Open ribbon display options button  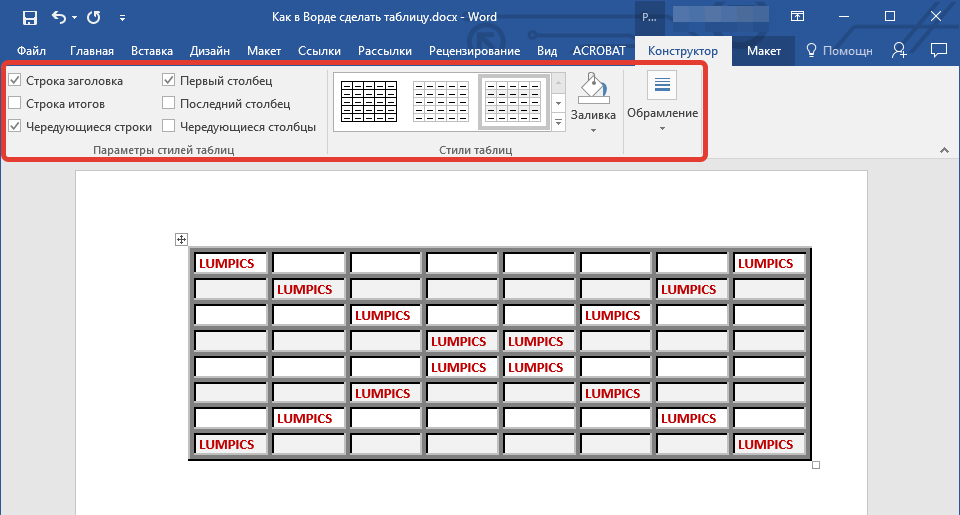pyautogui.click(x=797, y=17)
